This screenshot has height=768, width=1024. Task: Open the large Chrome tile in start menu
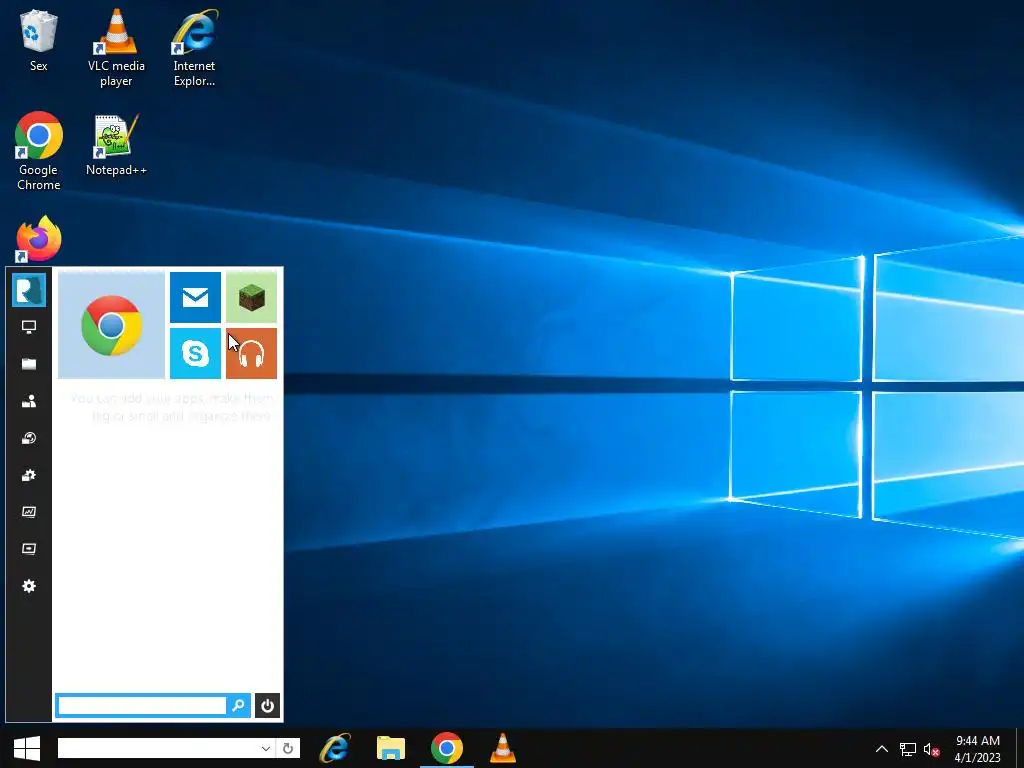point(111,325)
